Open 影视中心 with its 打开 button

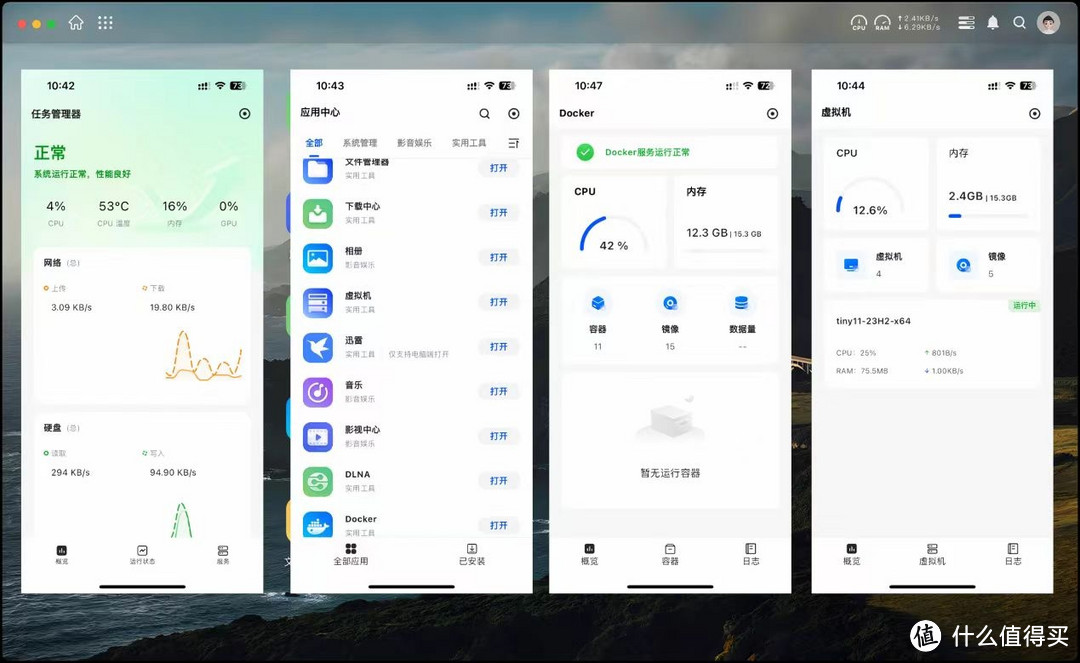coord(499,436)
